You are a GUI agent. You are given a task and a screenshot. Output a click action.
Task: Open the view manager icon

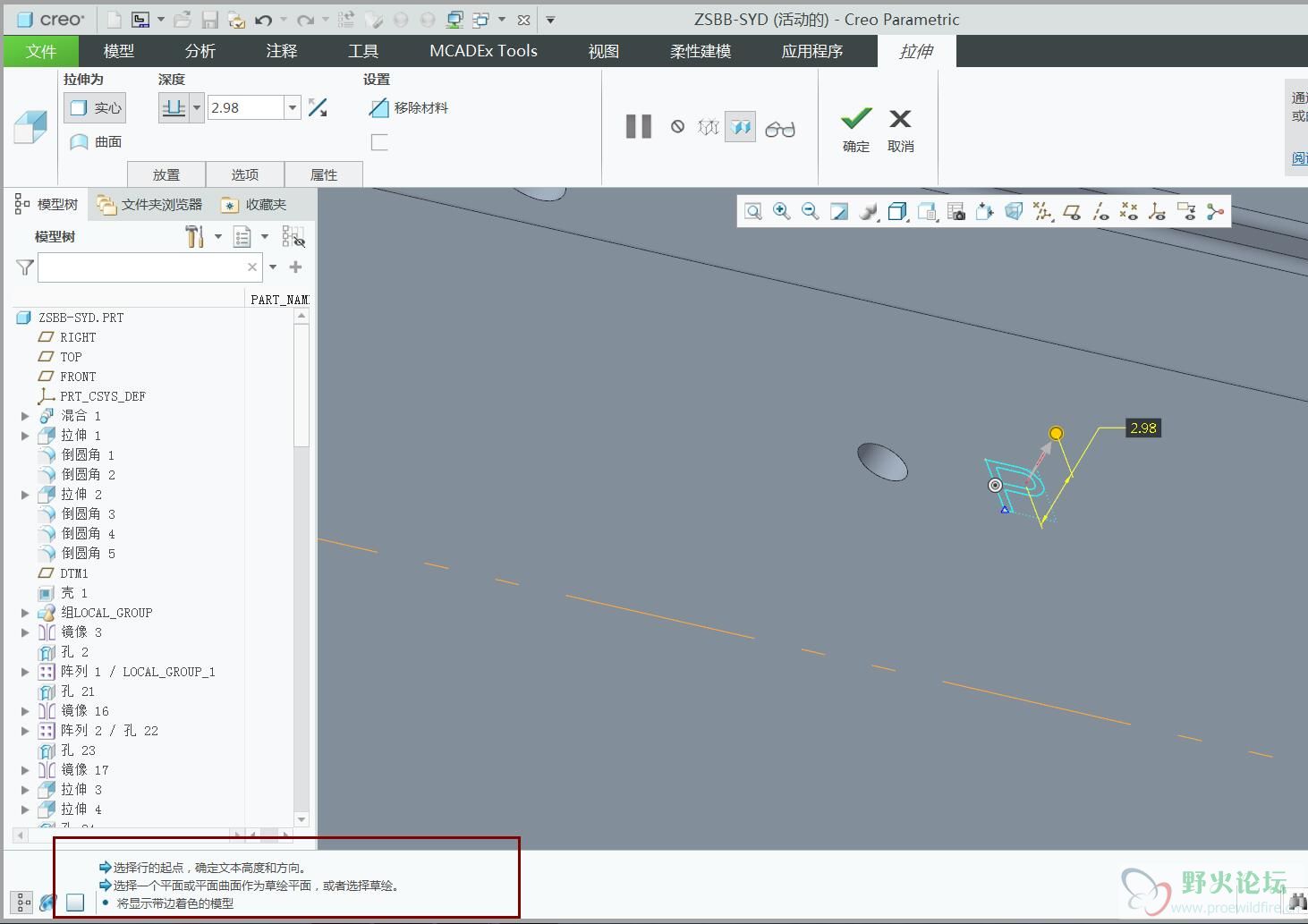point(927,212)
